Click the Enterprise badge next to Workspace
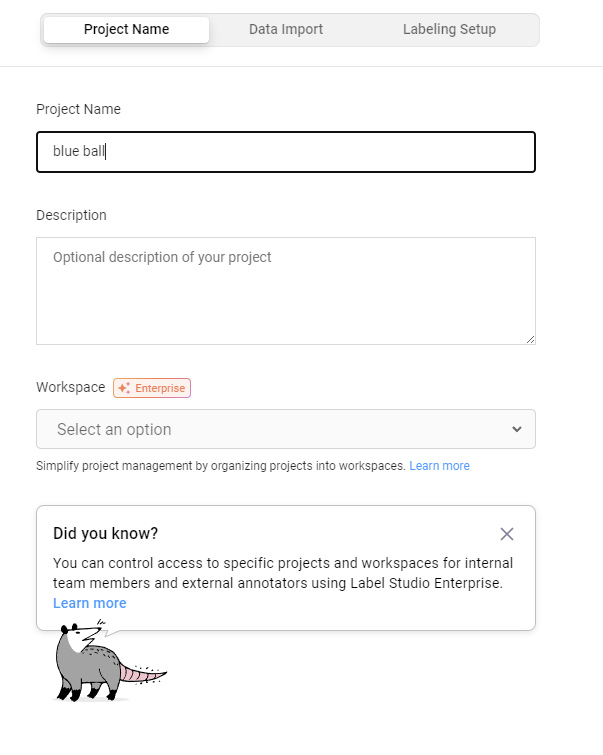Image resolution: width=603 pixels, height=755 pixels. coord(152,388)
